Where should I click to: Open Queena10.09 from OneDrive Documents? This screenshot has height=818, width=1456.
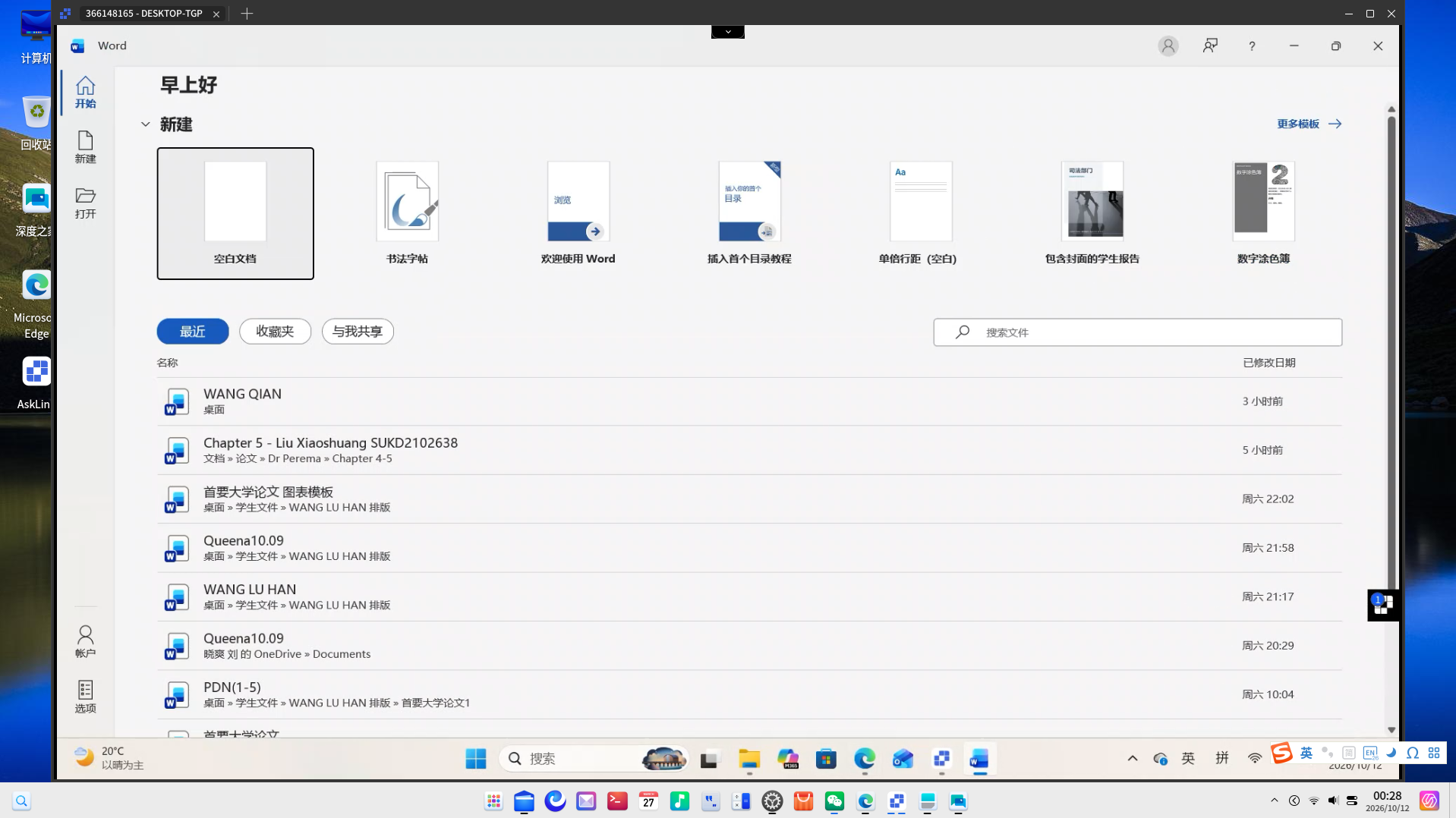[749, 646]
